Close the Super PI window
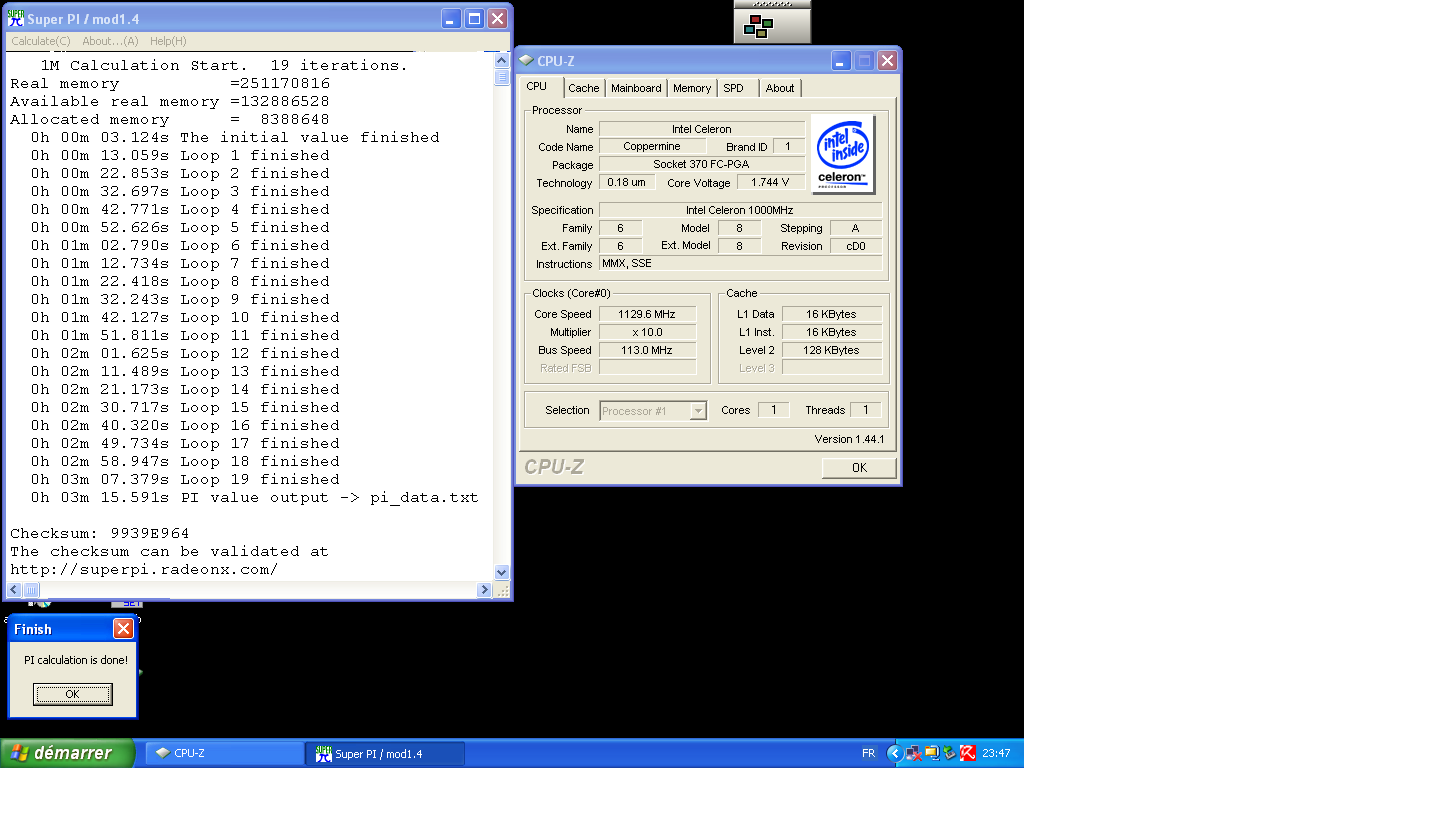Screen dimensions: 1454x840 [497, 18]
